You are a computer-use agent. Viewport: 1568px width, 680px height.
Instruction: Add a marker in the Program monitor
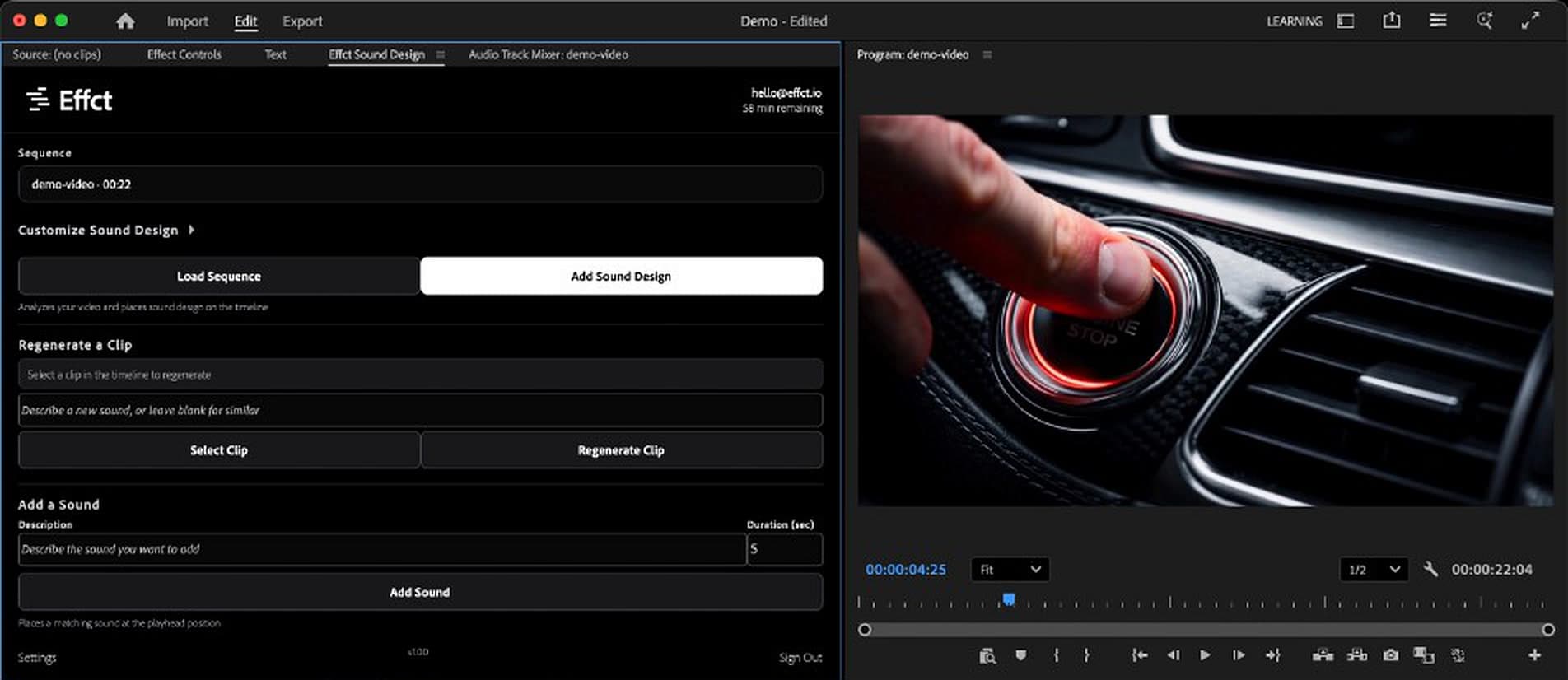coord(1021,655)
